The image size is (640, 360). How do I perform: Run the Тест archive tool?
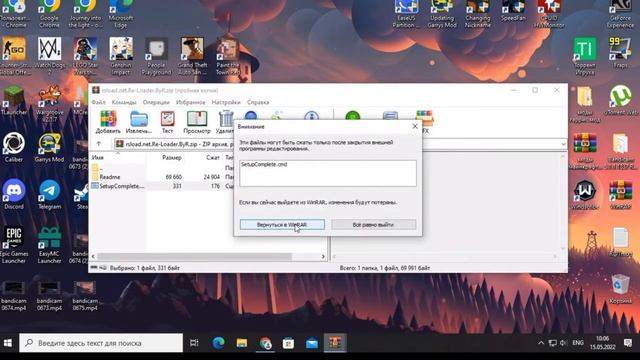[x=167, y=122]
